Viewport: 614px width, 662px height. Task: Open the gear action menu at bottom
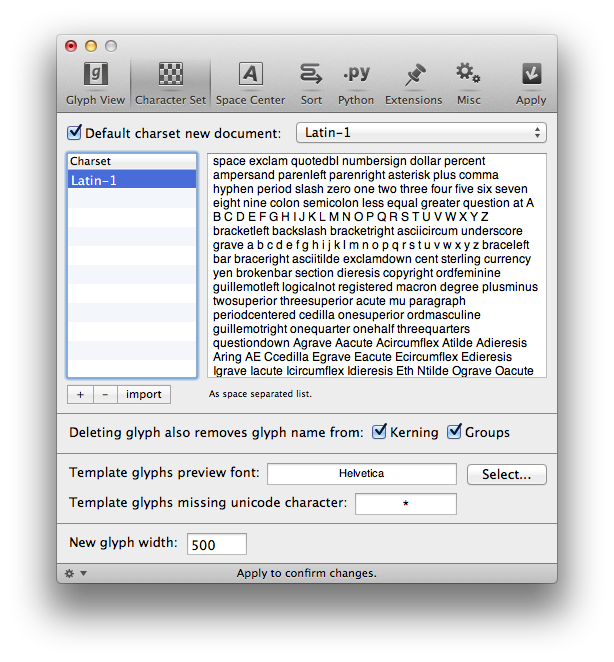[x=76, y=573]
